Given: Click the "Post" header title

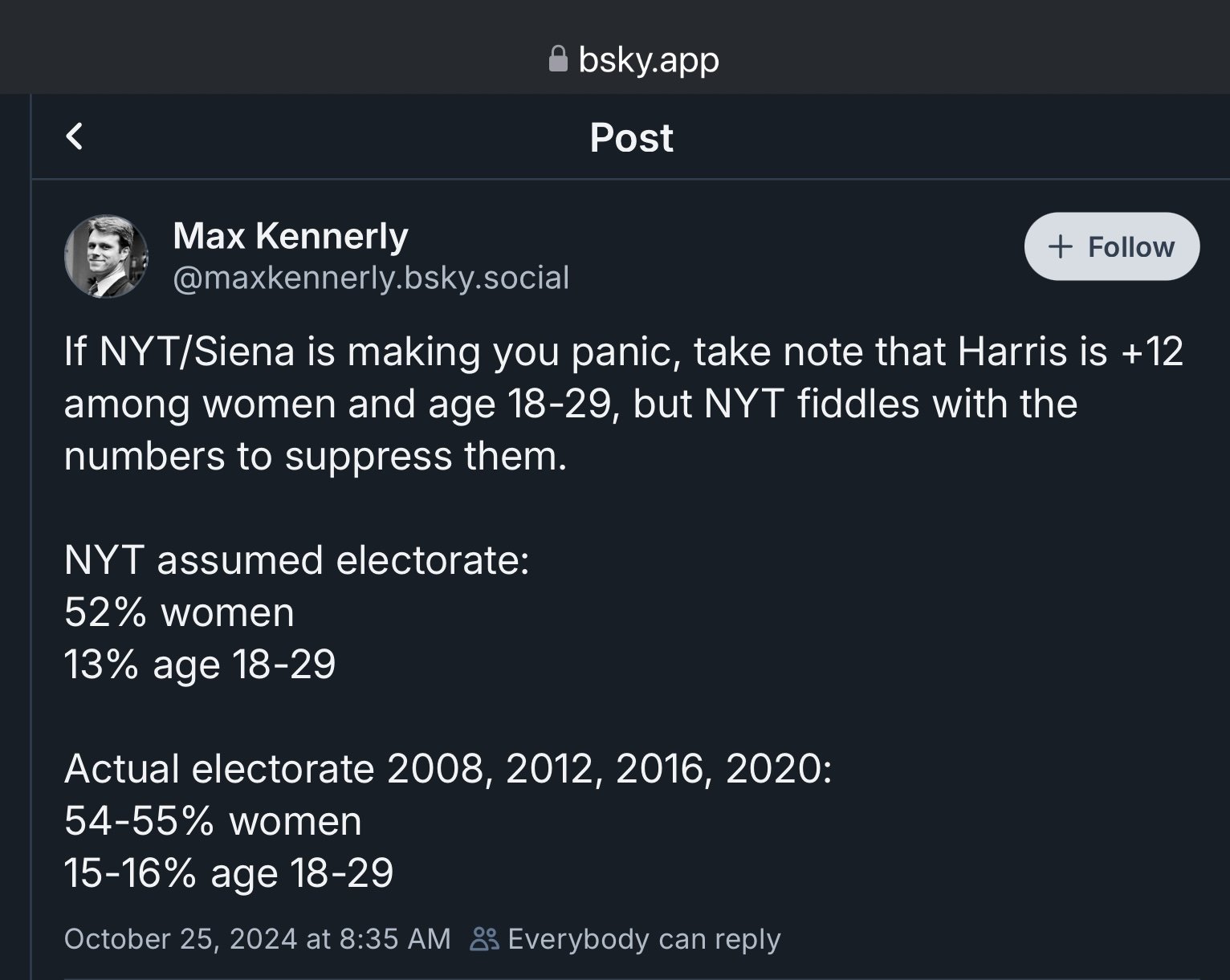Looking at the screenshot, I should [631, 137].
